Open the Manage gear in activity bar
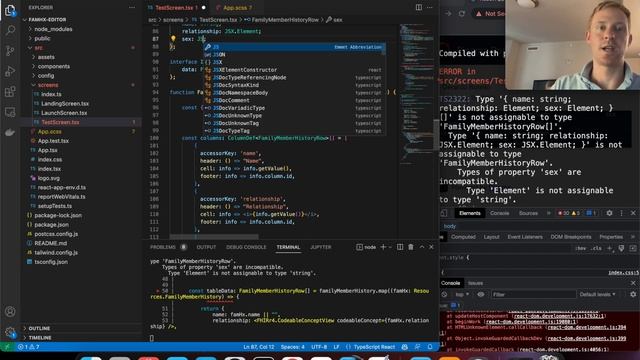The width and height of the screenshot is (640, 360). pos(10,332)
